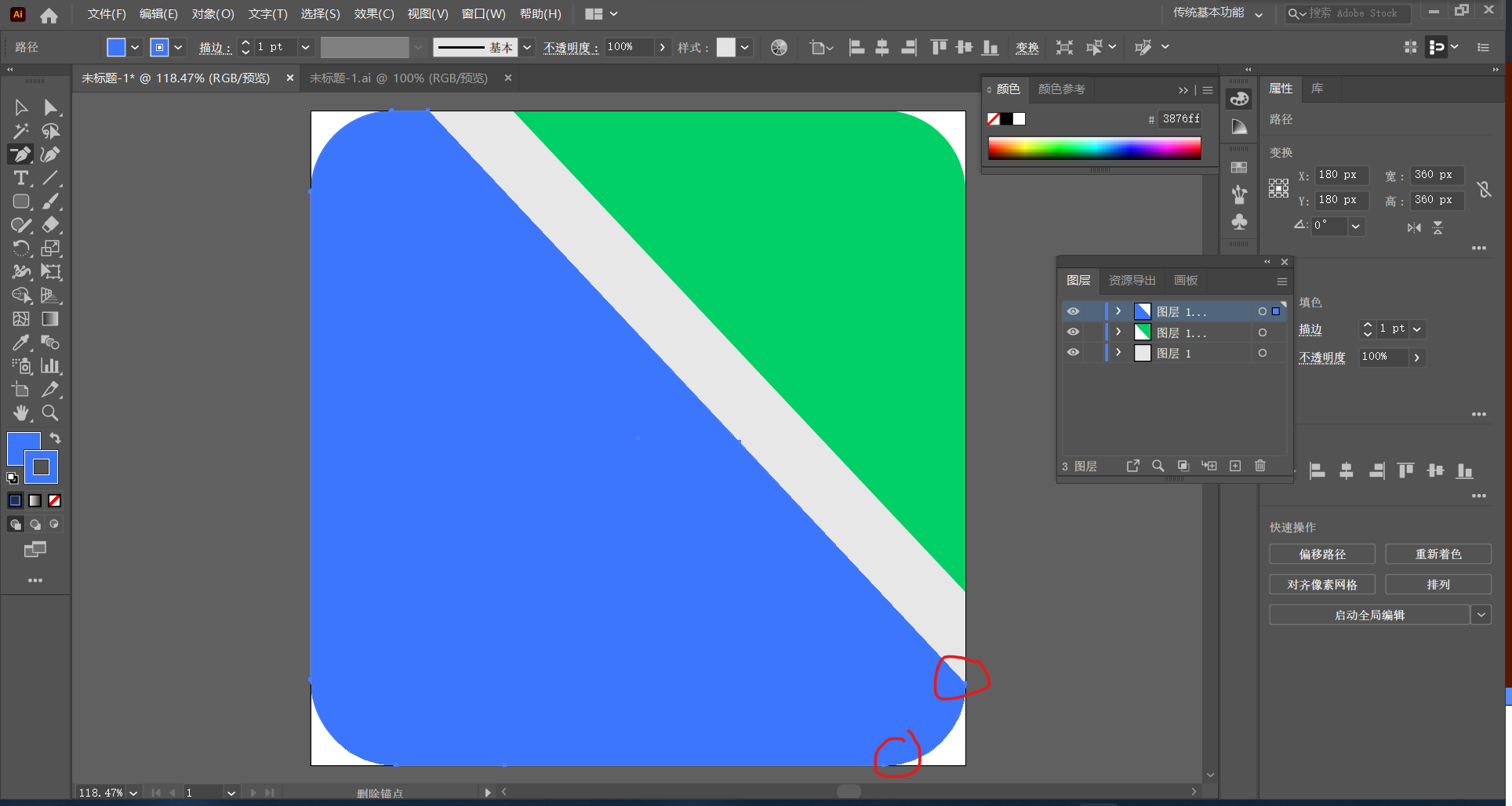Toggle constrain width and height proportions
This screenshot has width=1512, height=806.
coord(1484,188)
